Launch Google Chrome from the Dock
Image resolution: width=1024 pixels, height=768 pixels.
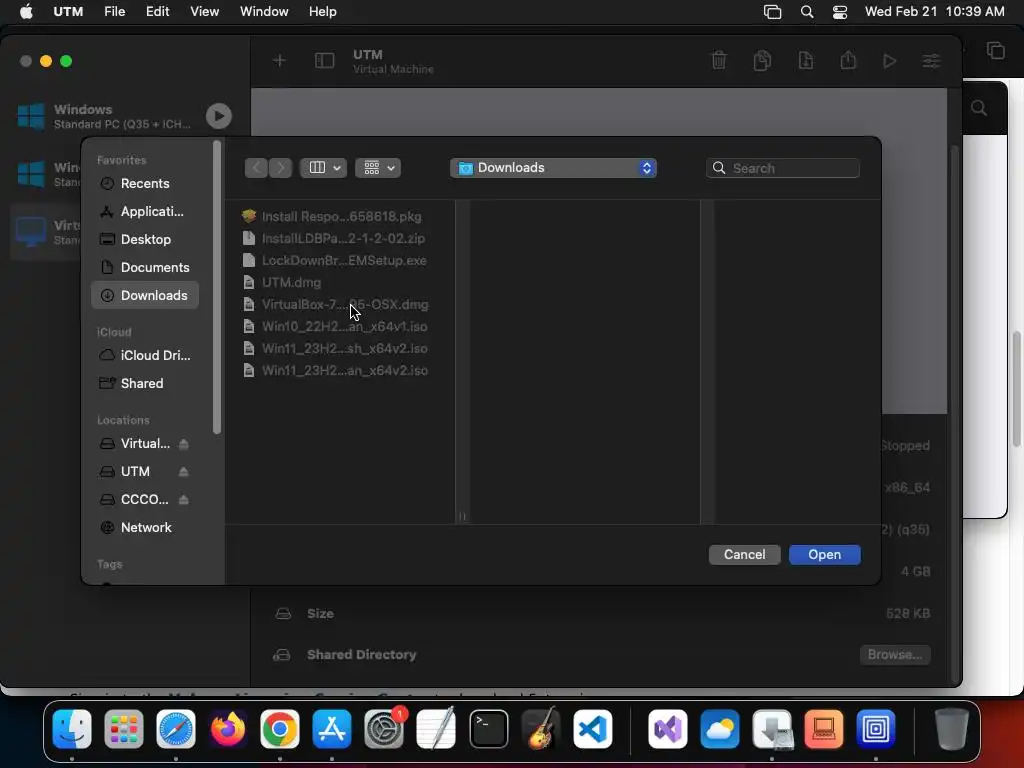(280, 729)
